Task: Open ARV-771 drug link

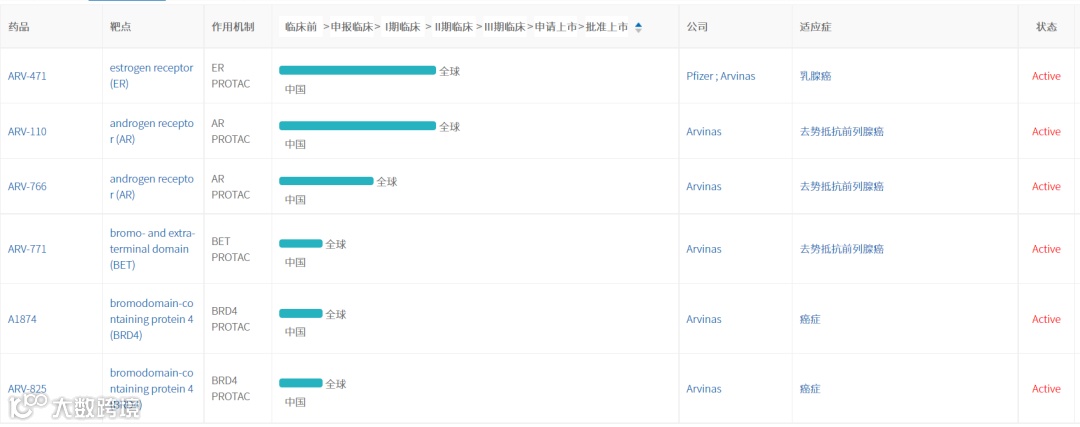Action: click(x=28, y=249)
